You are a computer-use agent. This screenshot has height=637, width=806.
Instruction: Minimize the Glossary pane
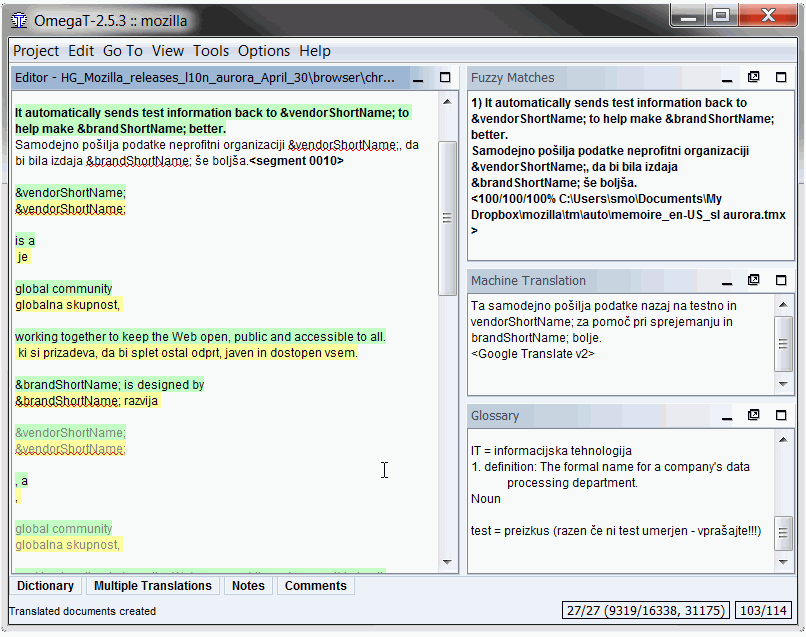tap(728, 416)
